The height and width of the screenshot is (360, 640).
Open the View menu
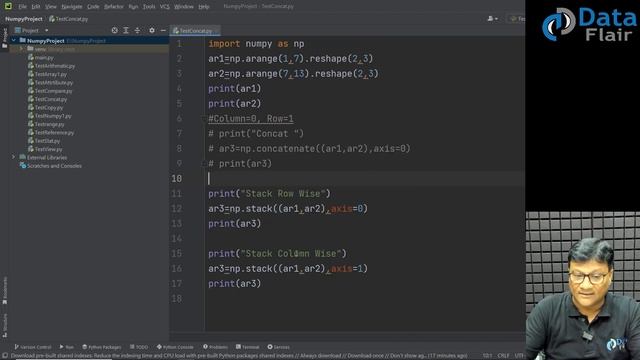point(51,7)
